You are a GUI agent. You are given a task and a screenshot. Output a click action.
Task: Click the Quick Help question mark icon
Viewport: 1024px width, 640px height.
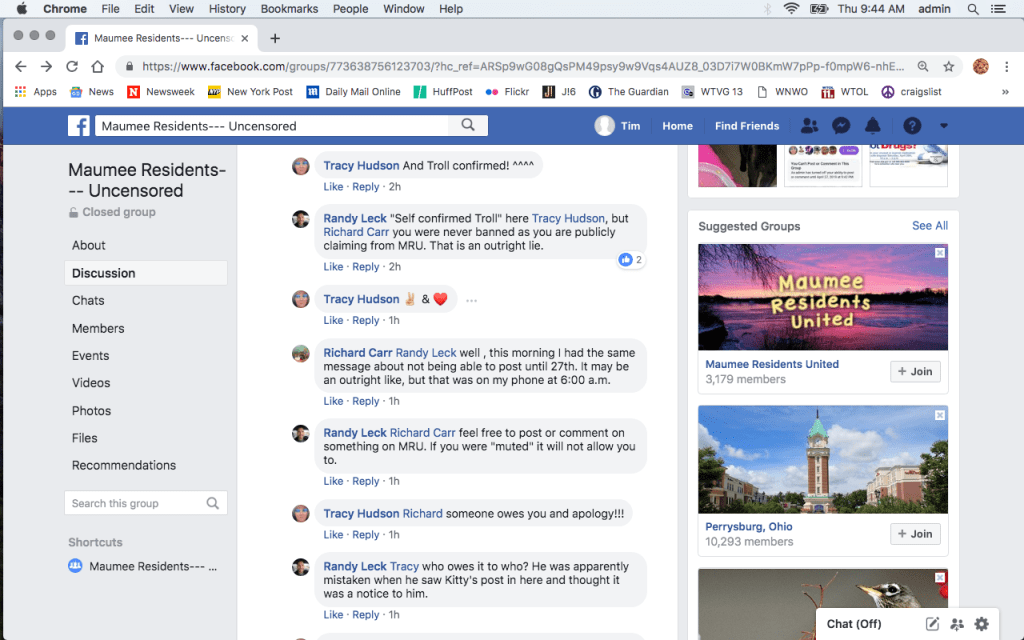tap(912, 126)
